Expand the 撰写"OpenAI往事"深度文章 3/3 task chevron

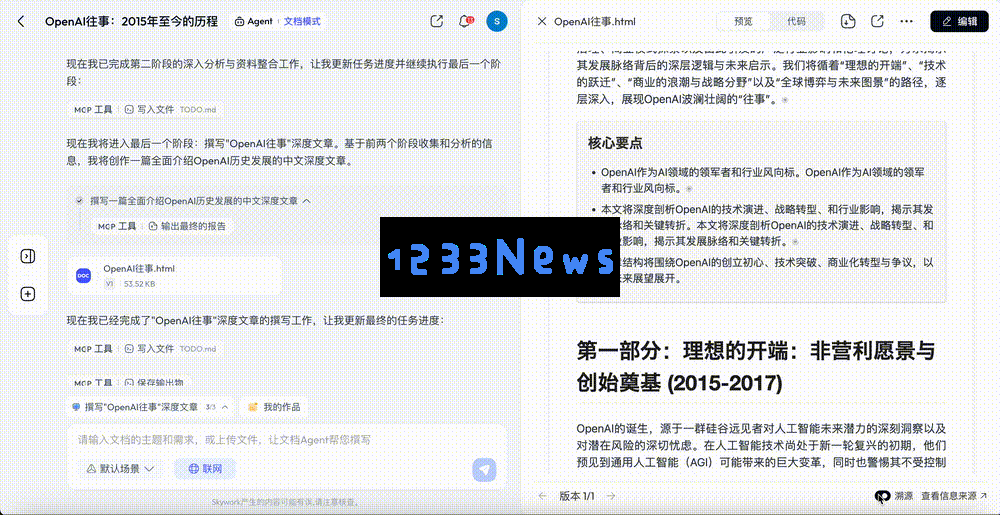point(225,407)
